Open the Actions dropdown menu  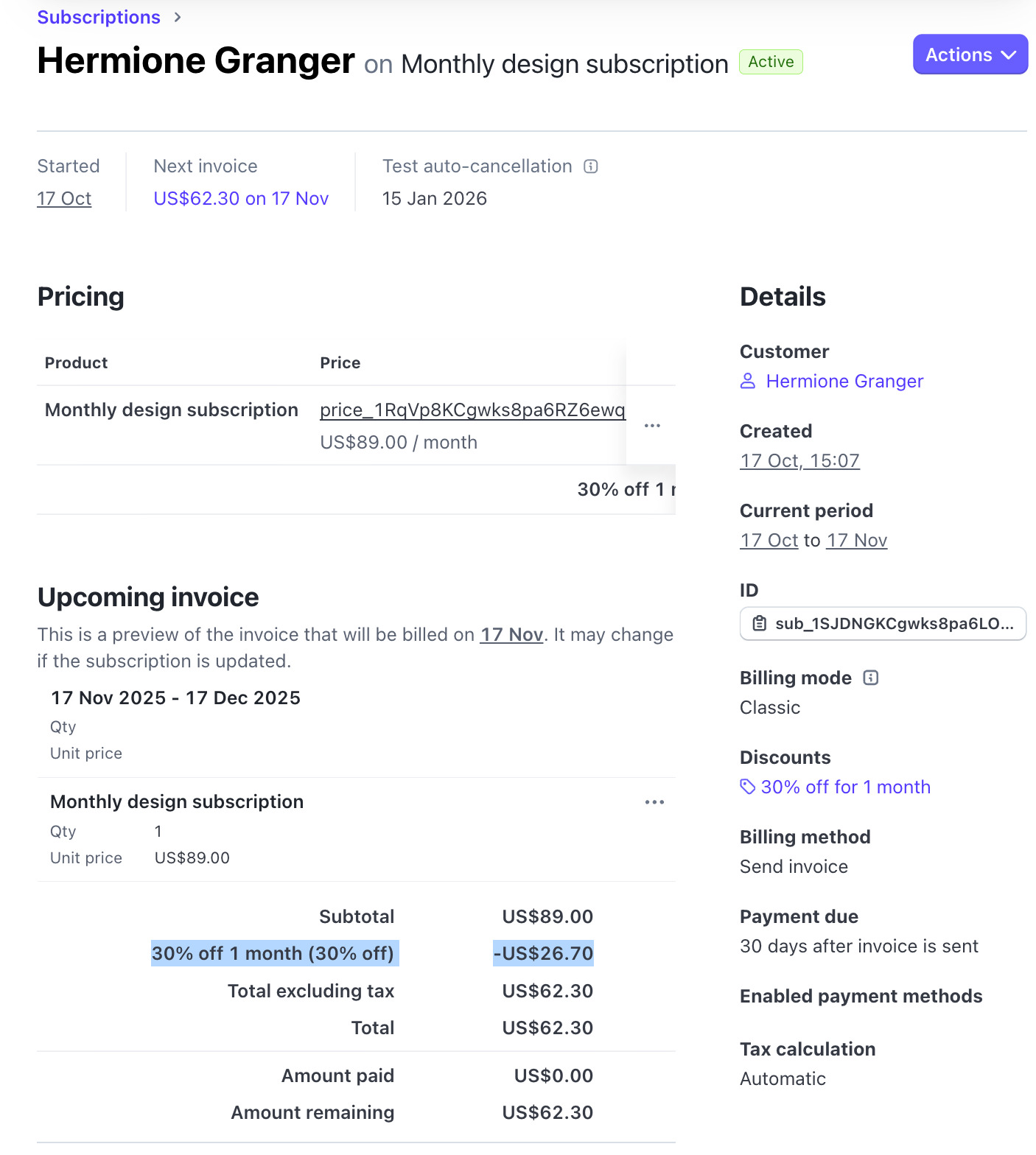tap(970, 55)
